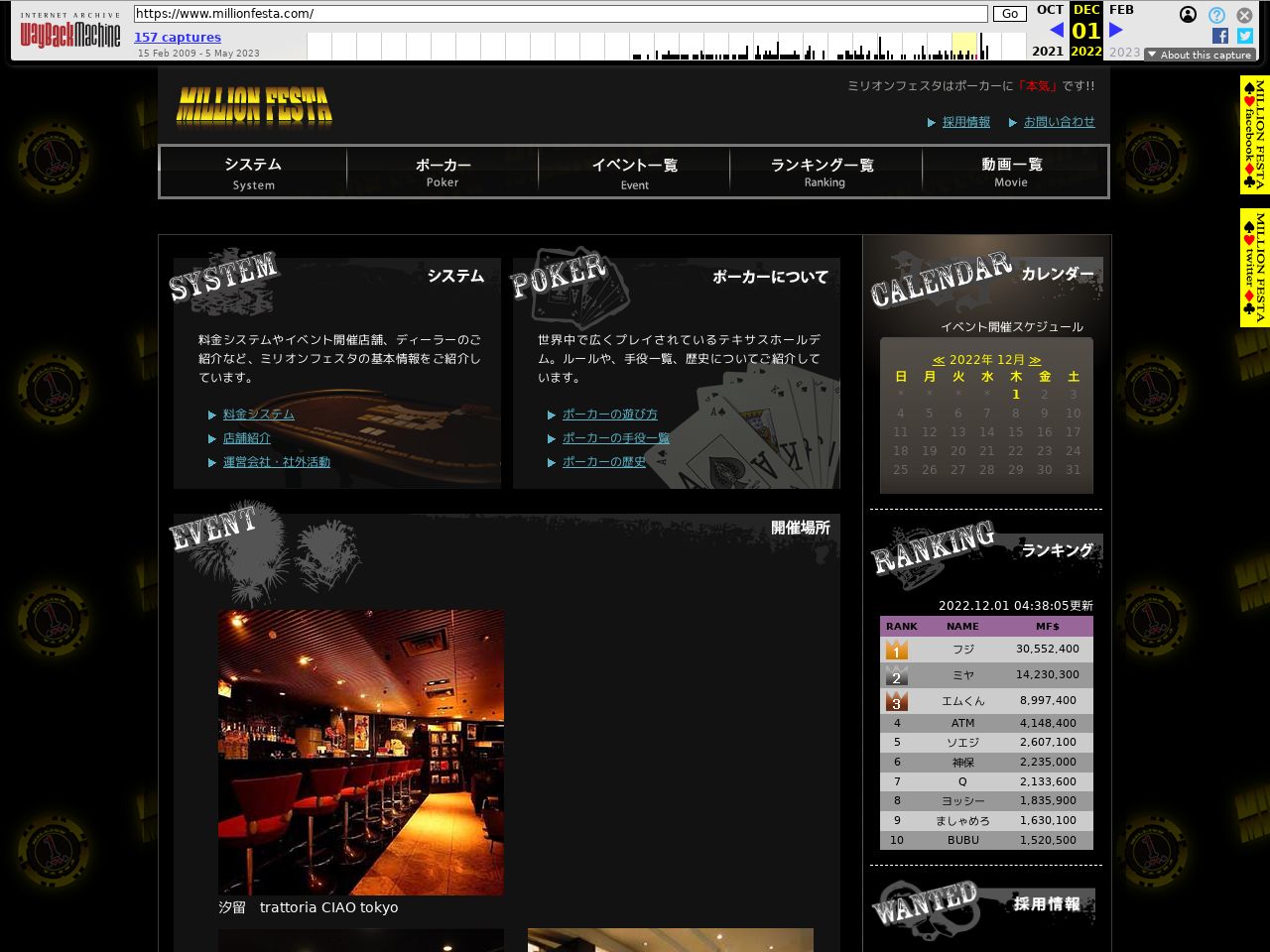Open the システム System menu tab
This screenshot has height=952, width=1270.
point(253,173)
